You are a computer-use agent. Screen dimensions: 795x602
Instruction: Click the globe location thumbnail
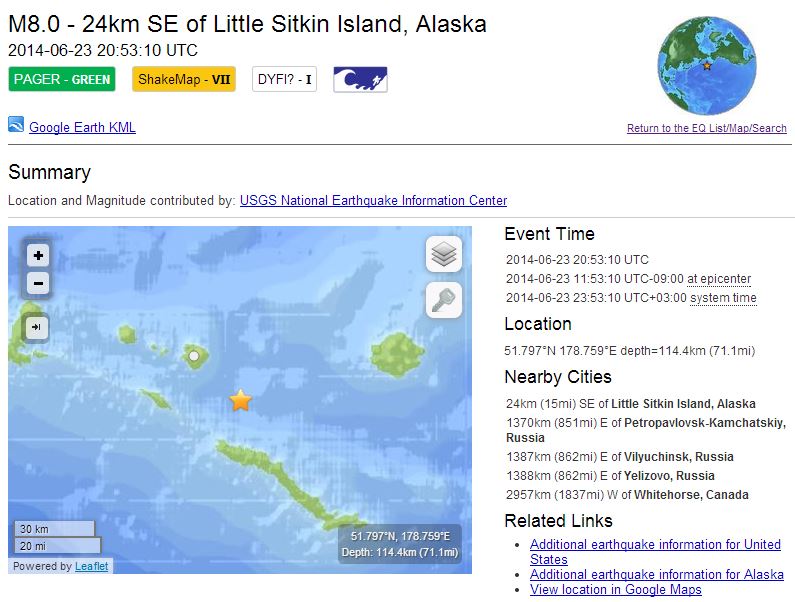[708, 66]
